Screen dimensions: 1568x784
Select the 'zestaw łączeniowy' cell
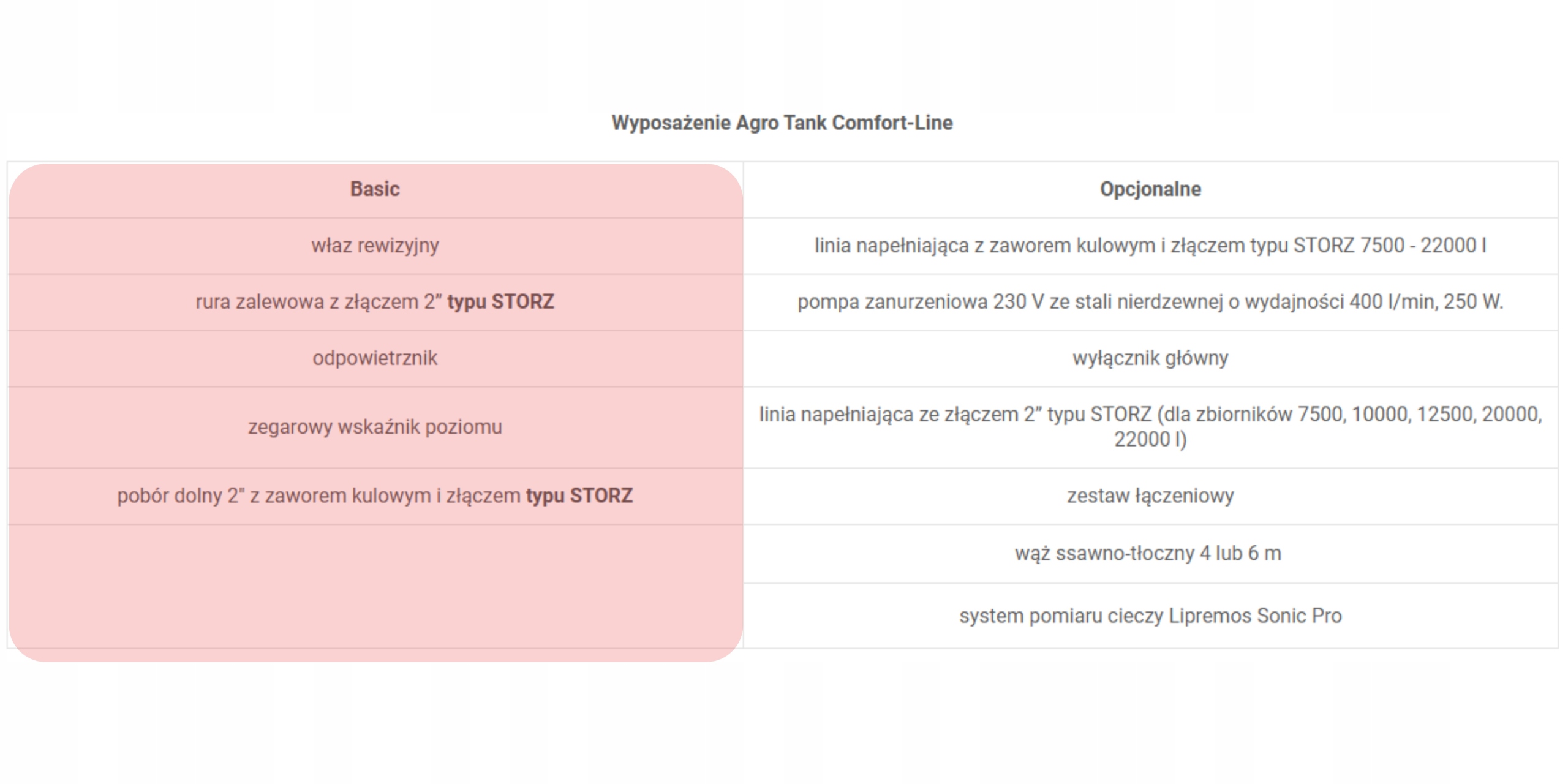click(x=1150, y=496)
